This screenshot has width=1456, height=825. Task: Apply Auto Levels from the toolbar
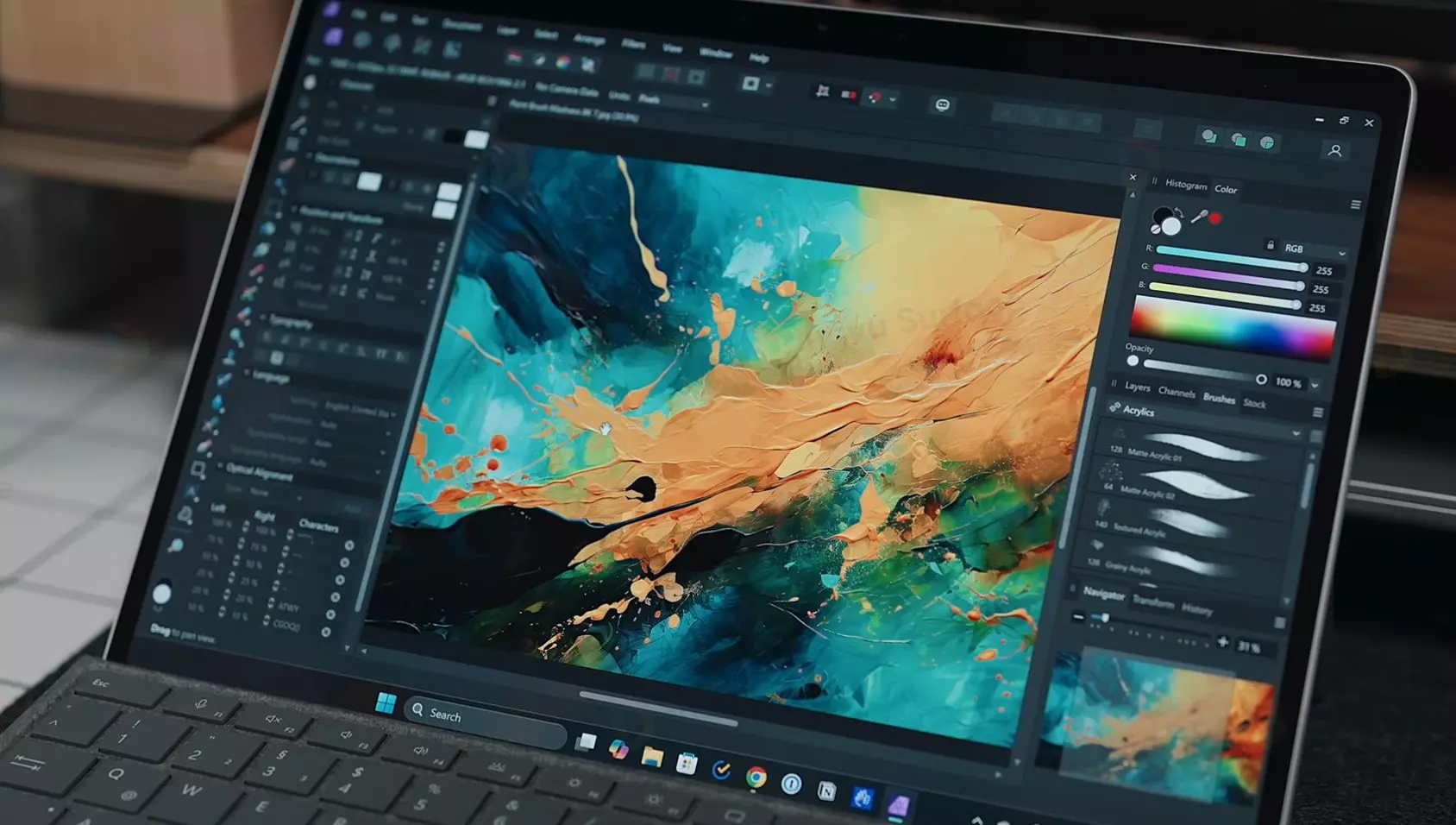[x=514, y=57]
